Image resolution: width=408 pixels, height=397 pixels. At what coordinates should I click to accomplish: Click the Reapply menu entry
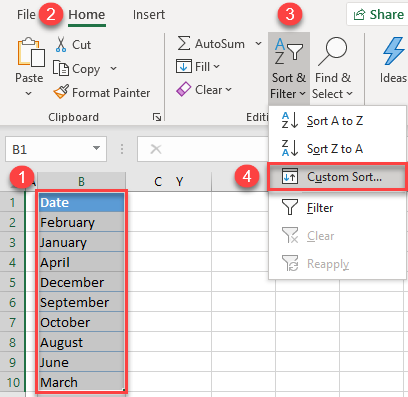(x=337, y=264)
